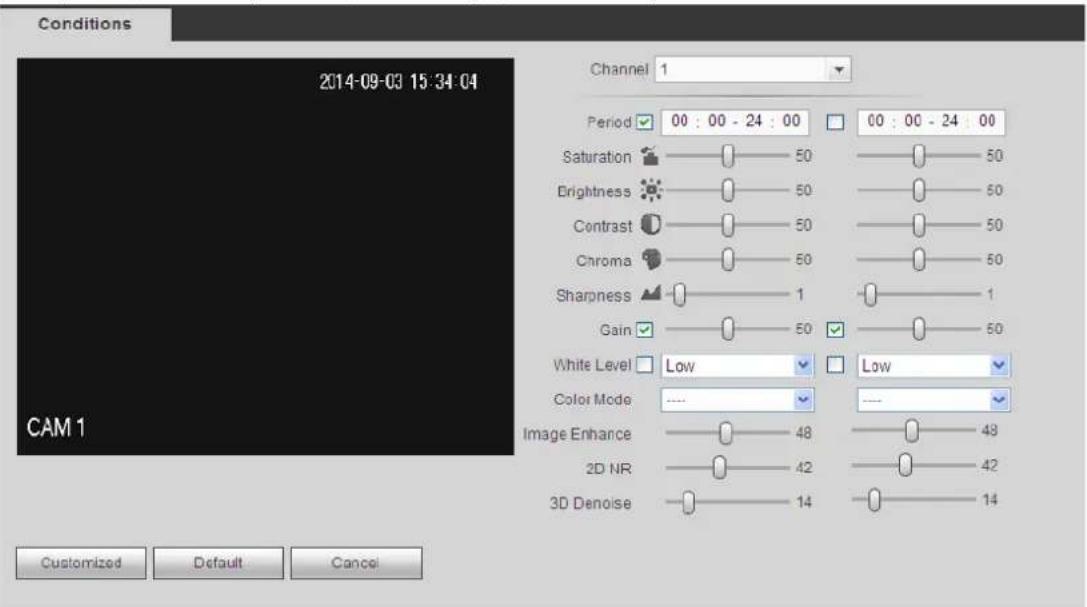Image resolution: width=1087 pixels, height=607 pixels.
Task: Click the first Brightness slider handle
Action: point(727,190)
